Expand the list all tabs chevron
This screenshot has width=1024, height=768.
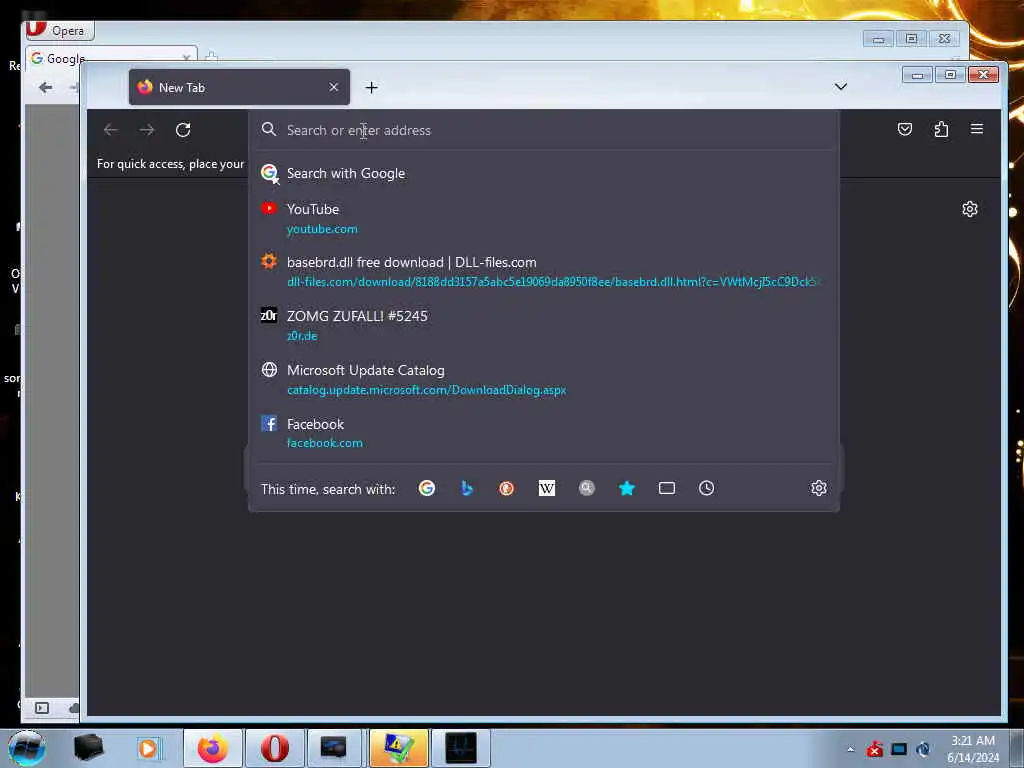click(x=840, y=87)
